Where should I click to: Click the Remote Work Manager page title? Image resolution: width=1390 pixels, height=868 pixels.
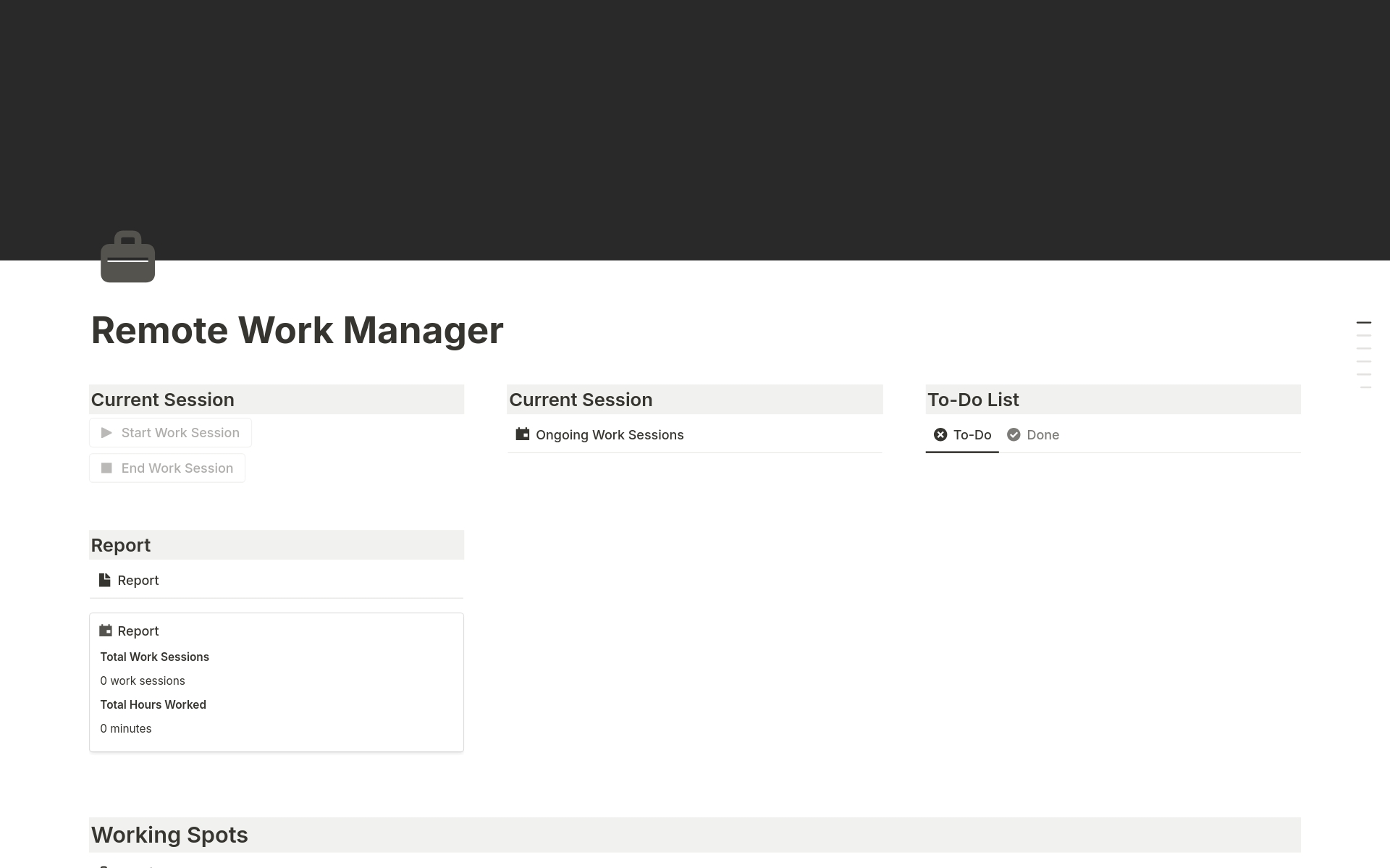[x=297, y=331]
